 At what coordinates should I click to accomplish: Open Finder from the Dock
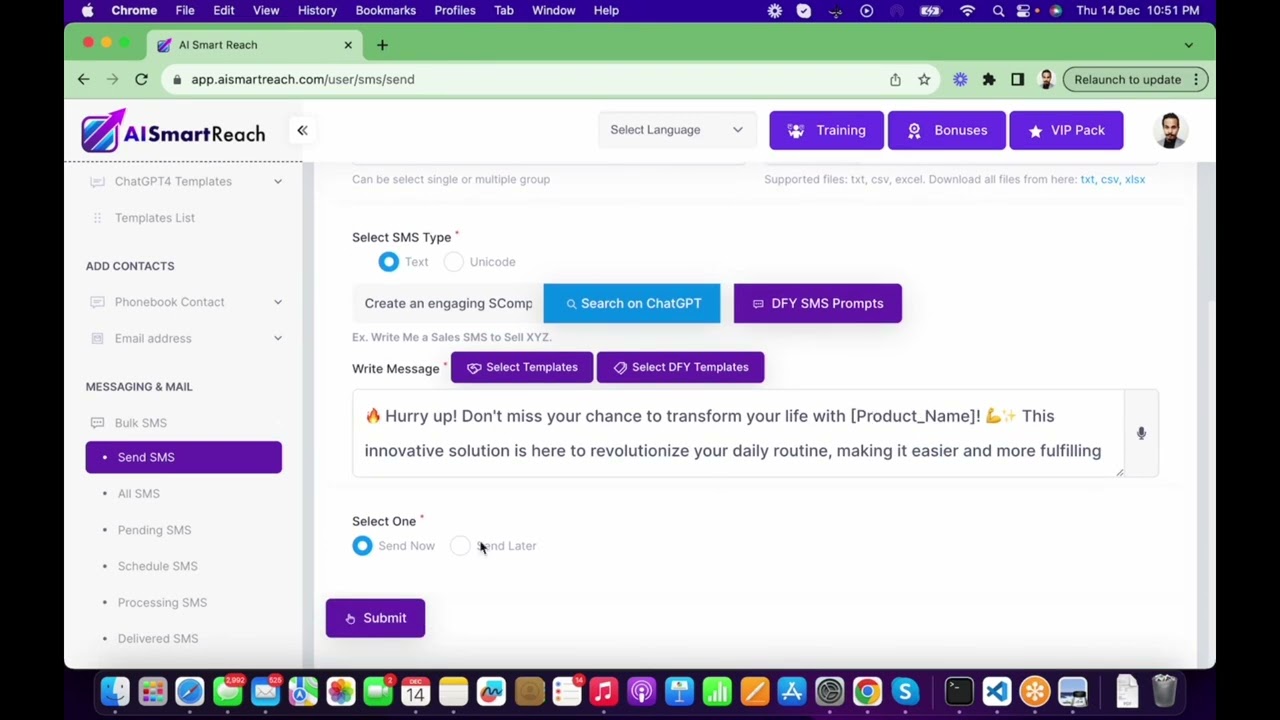point(115,691)
